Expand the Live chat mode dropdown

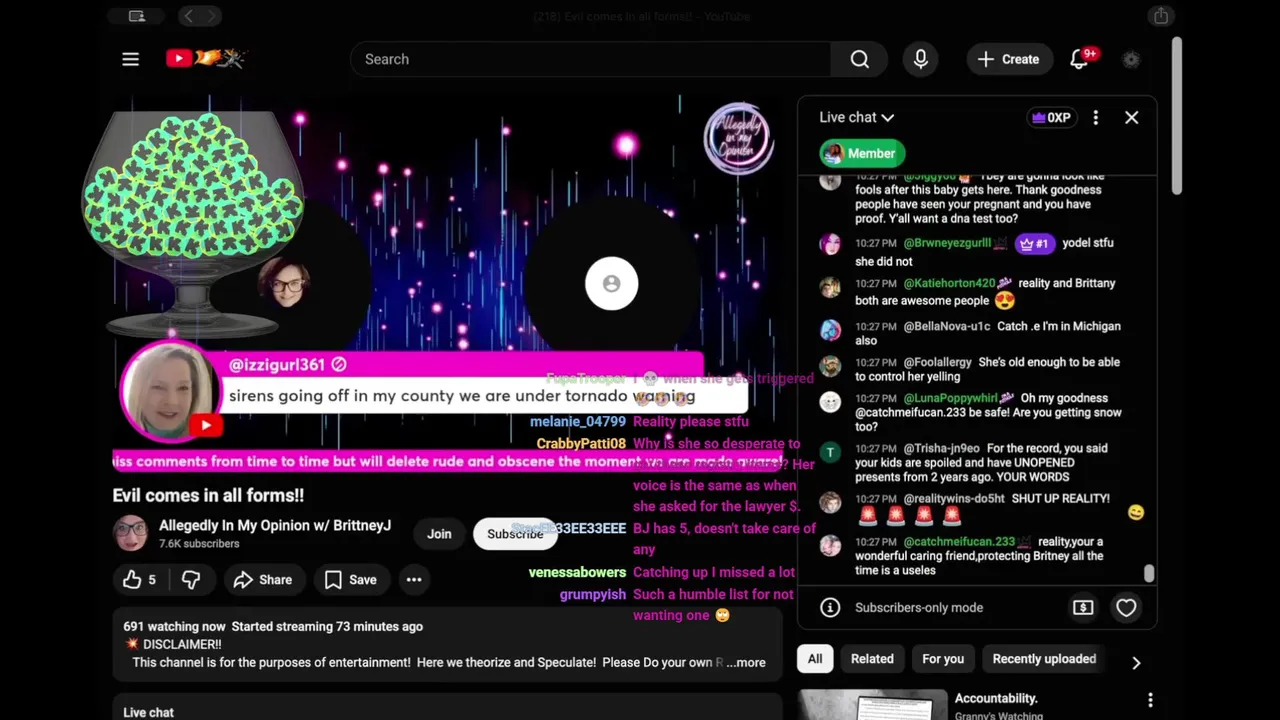[x=856, y=117]
